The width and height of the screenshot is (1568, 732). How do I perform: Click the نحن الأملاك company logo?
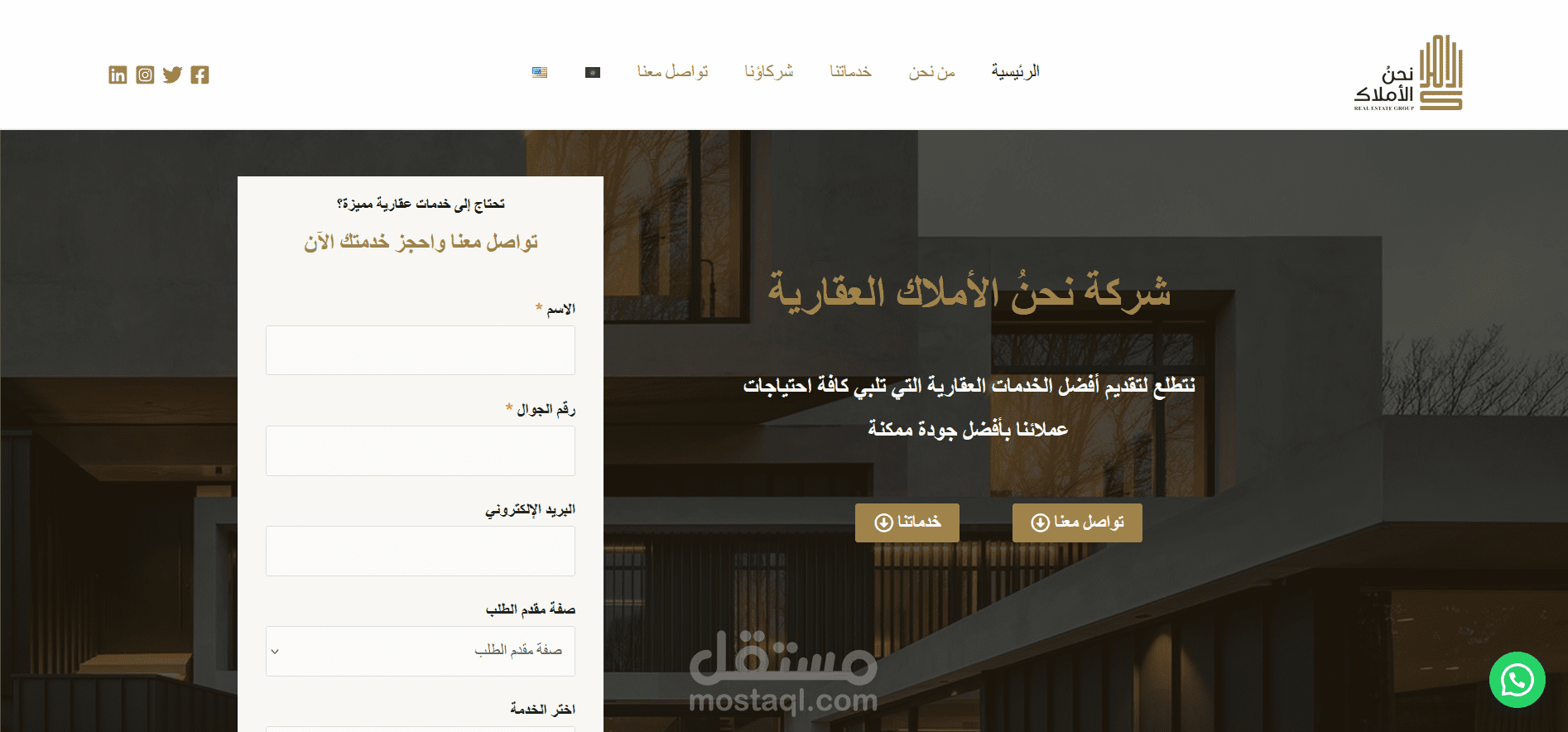1408,73
